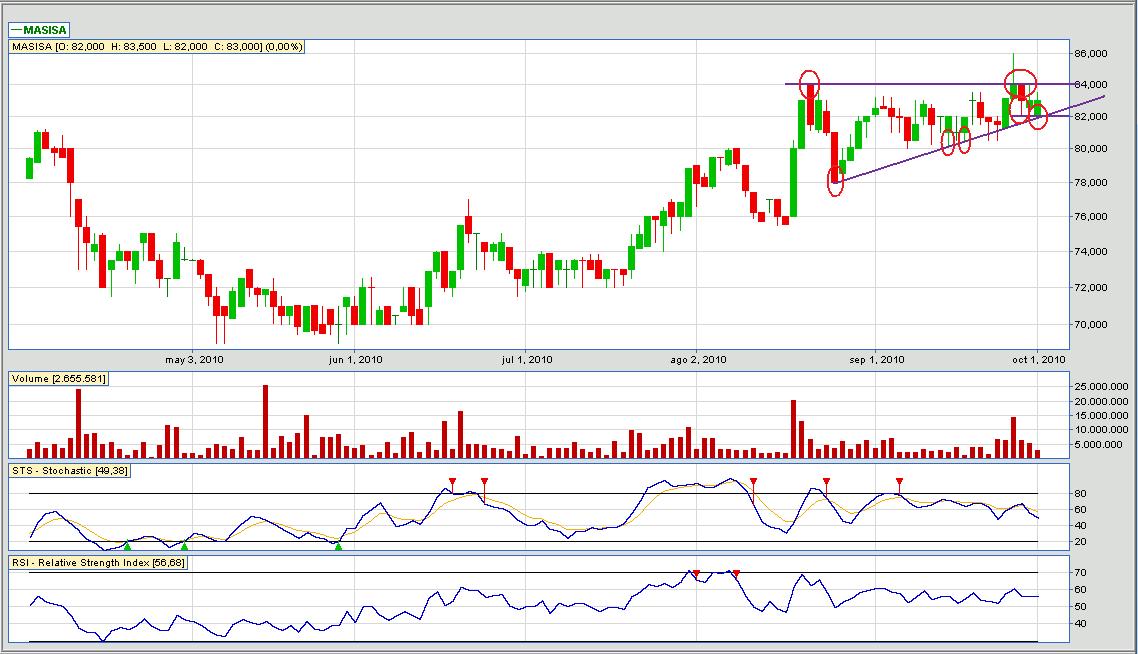Select the RSI - Relative Strength Index title
Image resolution: width=1138 pixels, height=654 pixels.
[98, 563]
